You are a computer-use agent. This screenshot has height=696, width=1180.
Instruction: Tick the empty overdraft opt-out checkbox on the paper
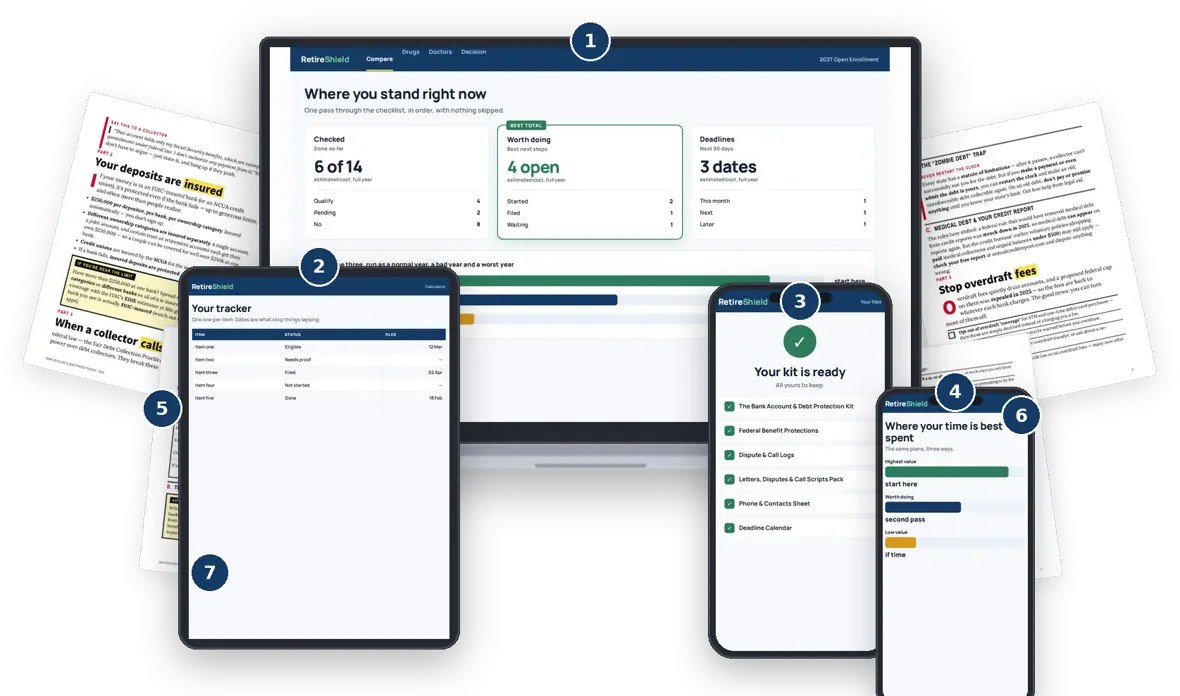click(x=952, y=335)
